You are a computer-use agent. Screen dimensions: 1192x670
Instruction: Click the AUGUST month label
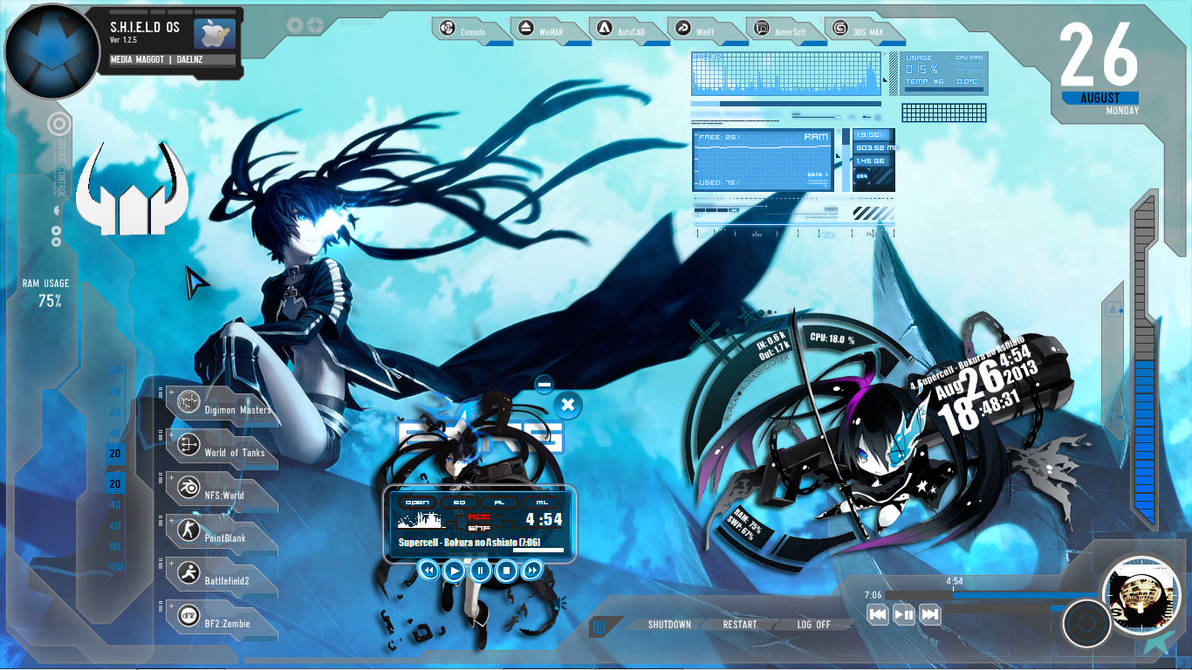tap(1100, 98)
